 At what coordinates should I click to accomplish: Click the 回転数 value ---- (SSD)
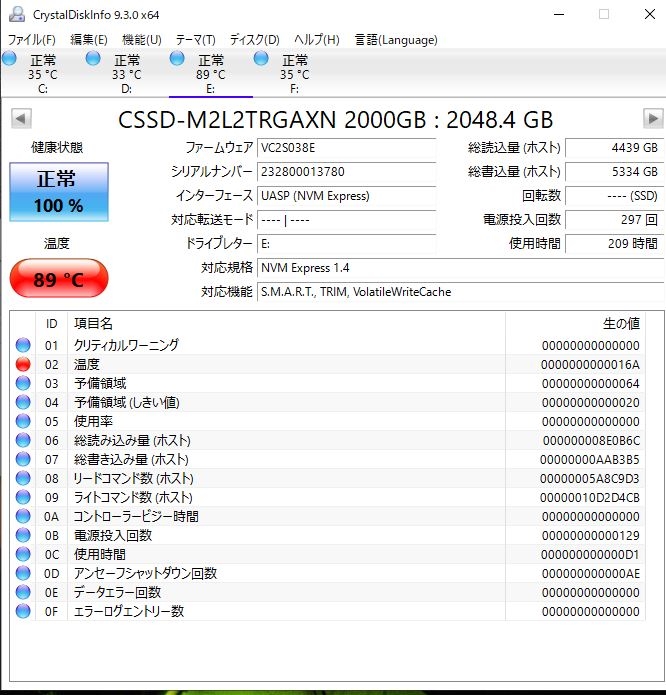[615, 196]
